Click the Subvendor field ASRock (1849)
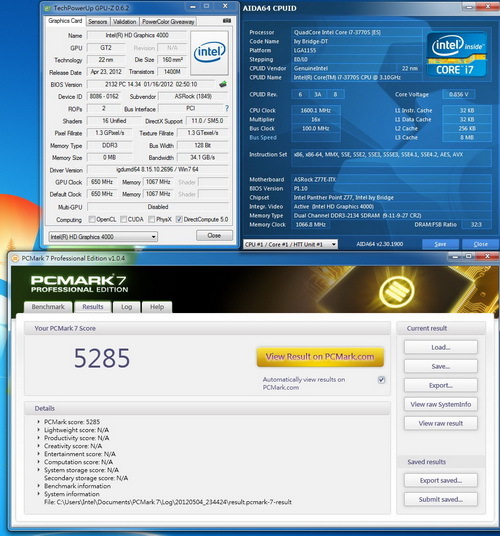Image resolution: width=500 pixels, height=536 pixels. tap(193, 96)
